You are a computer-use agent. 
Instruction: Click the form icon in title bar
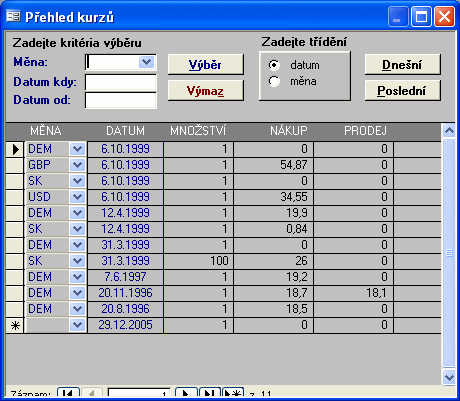point(13,16)
